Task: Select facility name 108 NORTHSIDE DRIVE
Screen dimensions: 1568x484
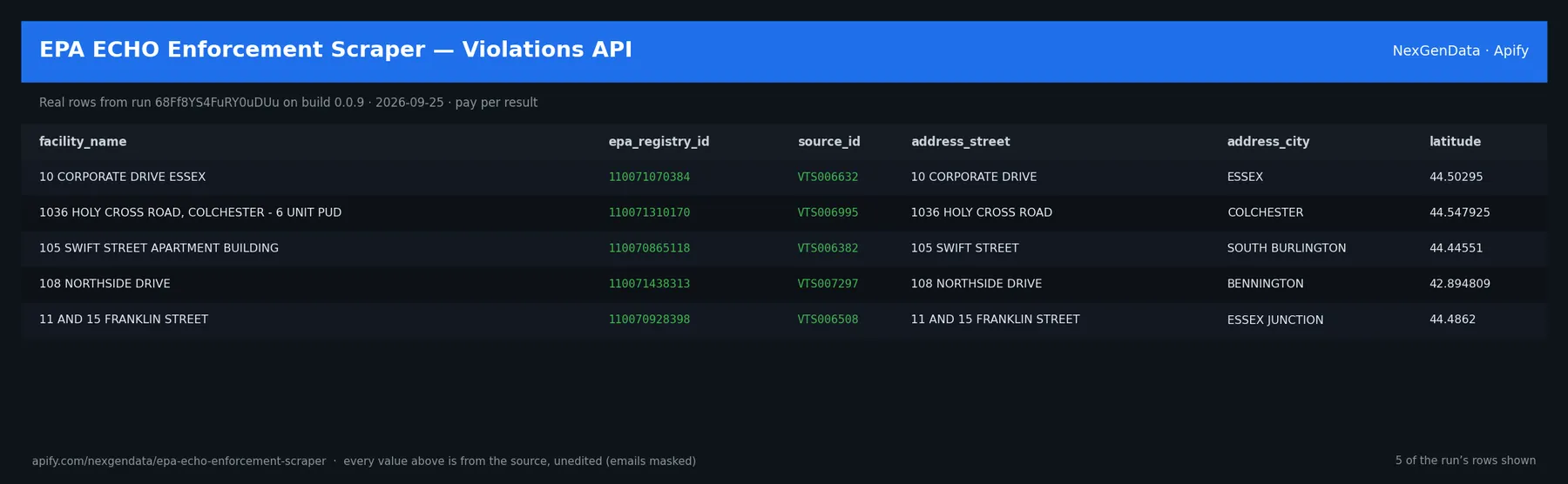Action: (x=105, y=284)
